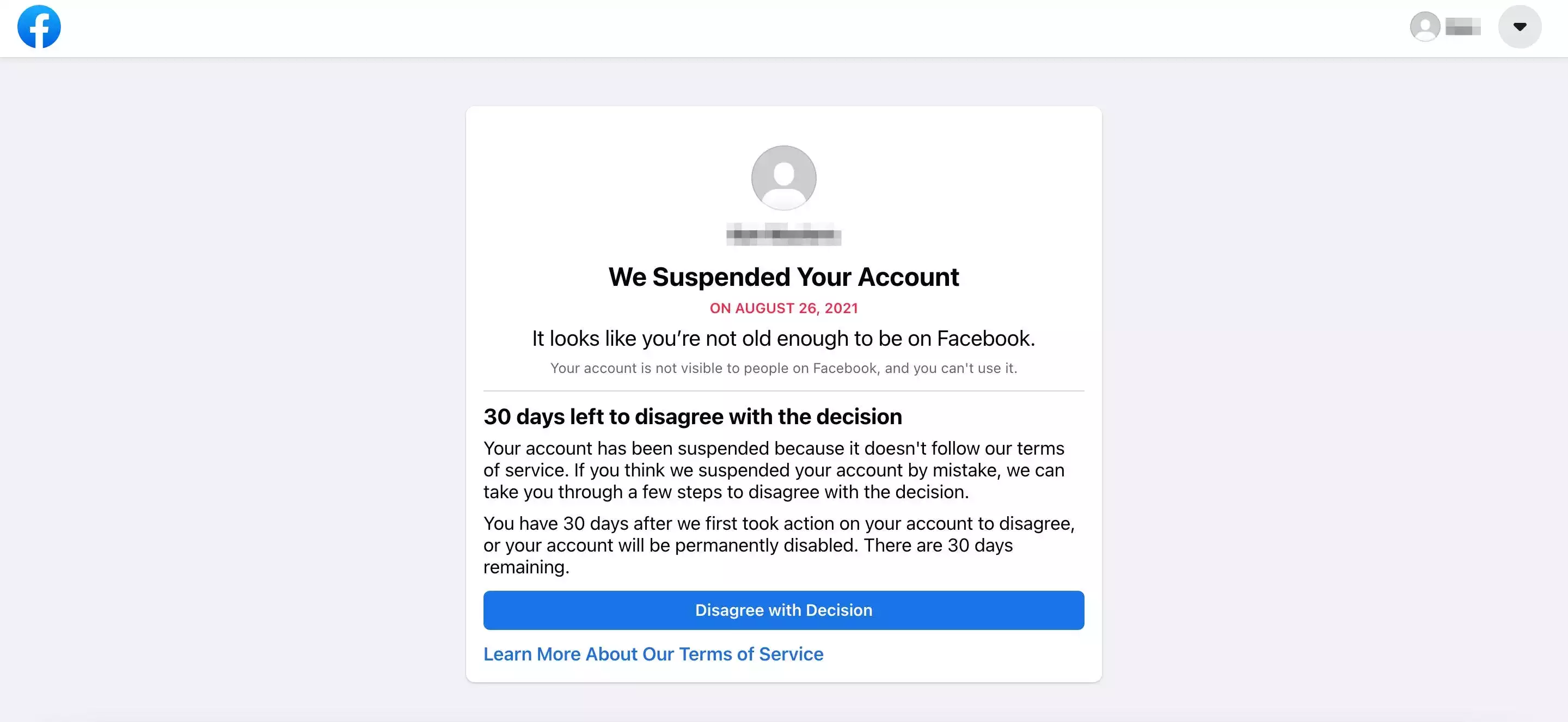The image size is (1568, 722).
Task: Click the We Suspended Your Account heading
Action: (783, 277)
